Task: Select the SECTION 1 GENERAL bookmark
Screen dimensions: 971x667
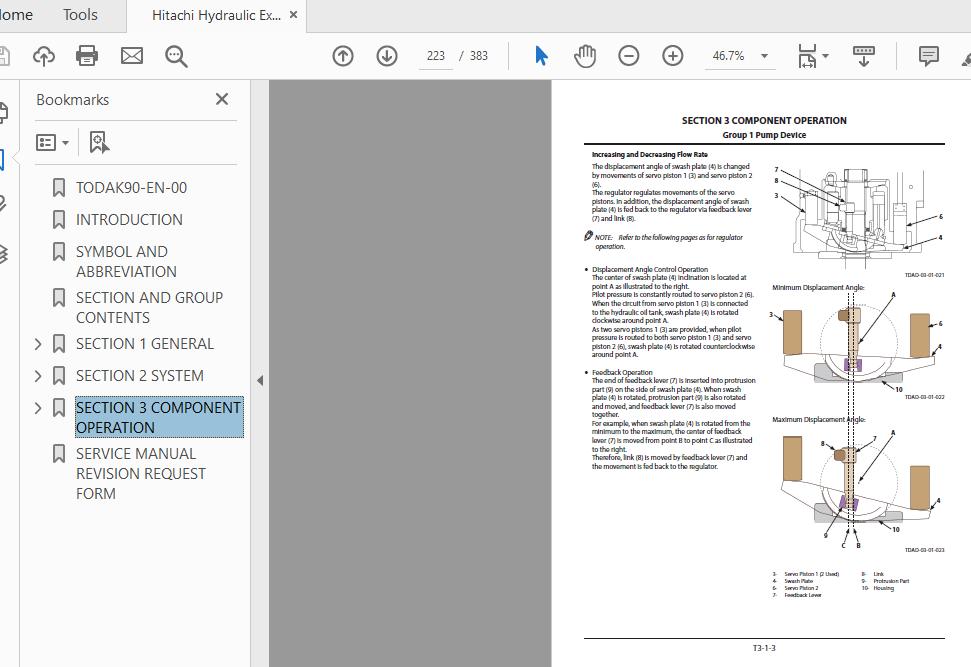Action: pos(144,344)
